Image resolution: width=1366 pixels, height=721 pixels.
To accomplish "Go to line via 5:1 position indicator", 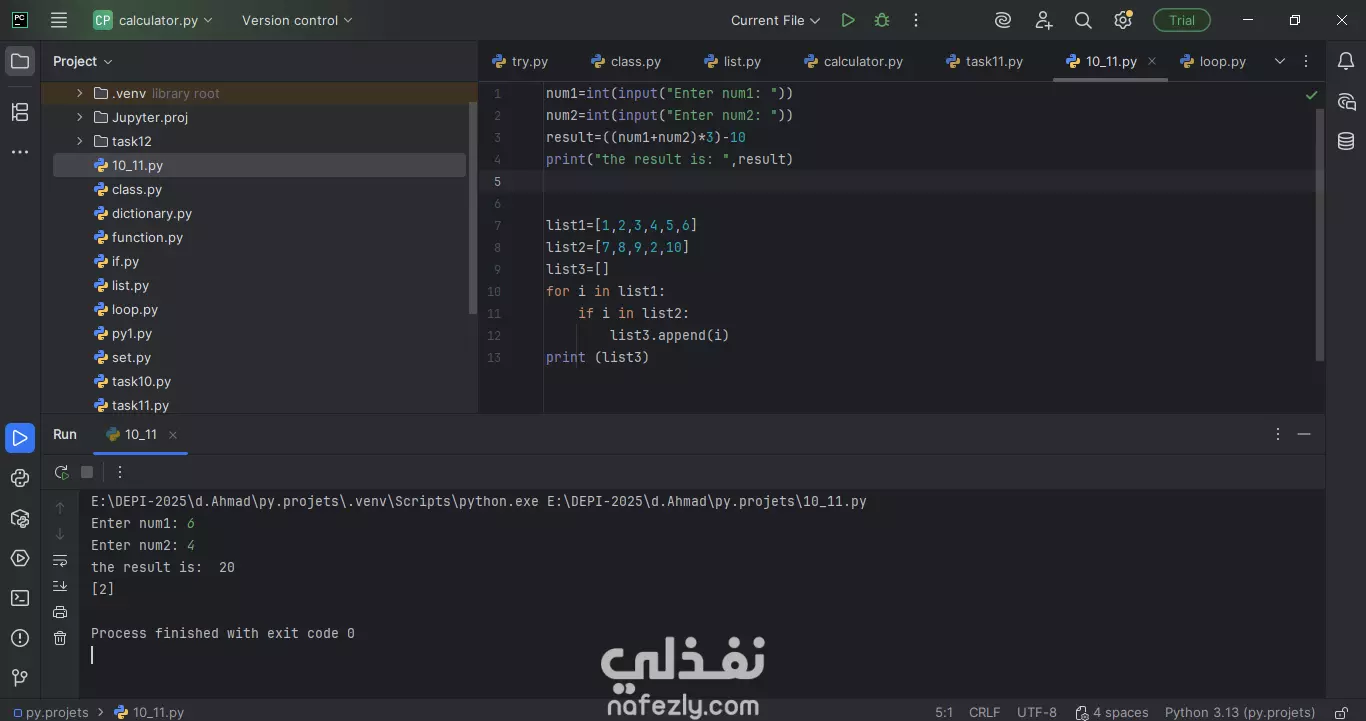I will click(944, 712).
